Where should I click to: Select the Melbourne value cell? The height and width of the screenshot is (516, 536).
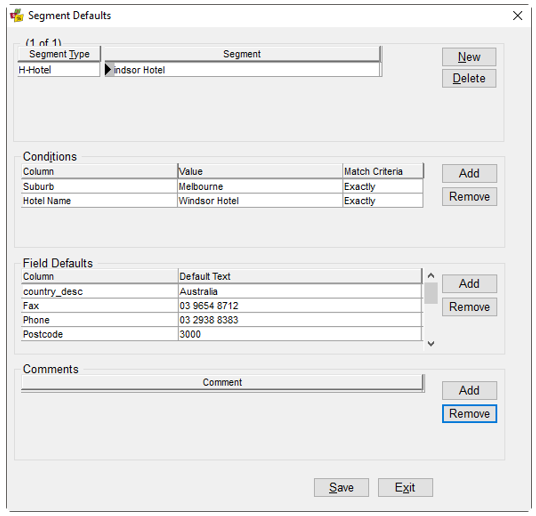click(x=260, y=187)
